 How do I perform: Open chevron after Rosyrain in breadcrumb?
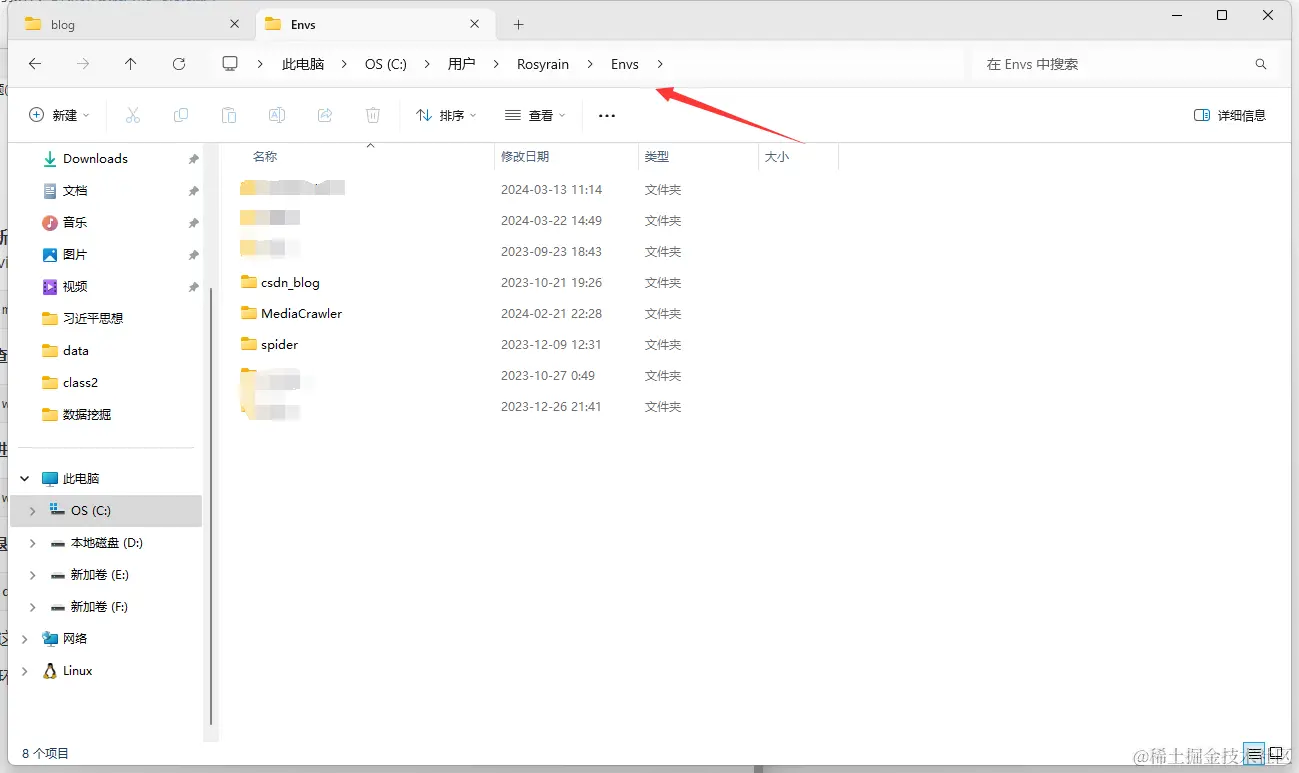coord(590,64)
